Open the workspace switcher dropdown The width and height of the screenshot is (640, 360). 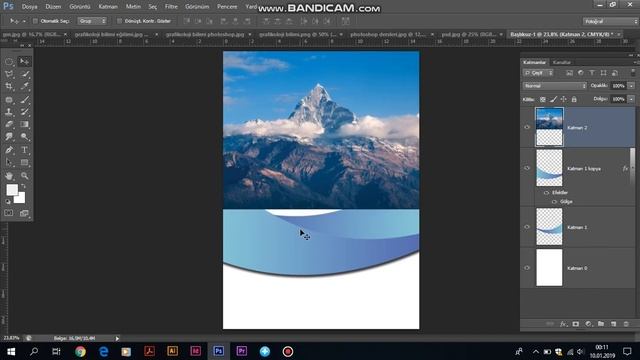tap(610, 21)
